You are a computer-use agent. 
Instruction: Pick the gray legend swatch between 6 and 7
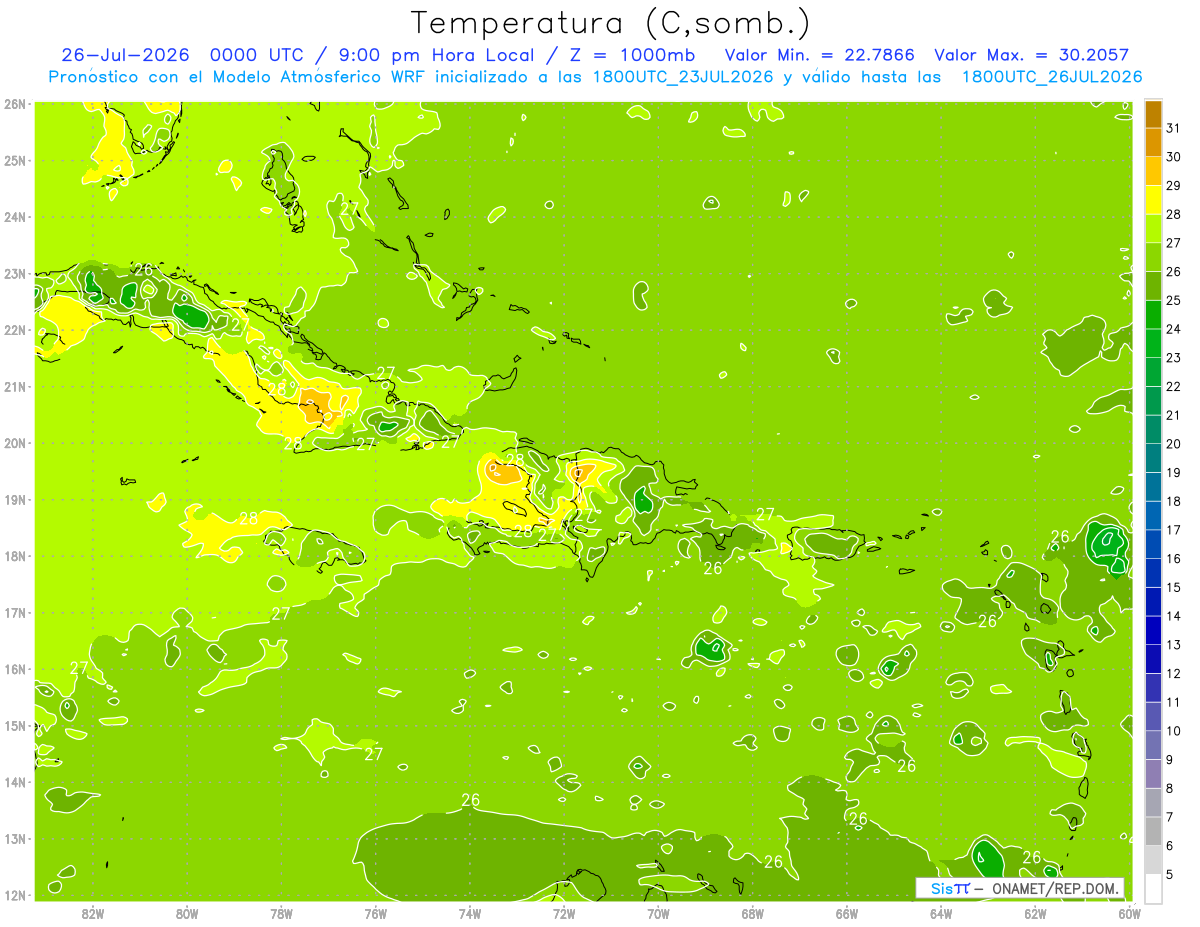click(1153, 831)
